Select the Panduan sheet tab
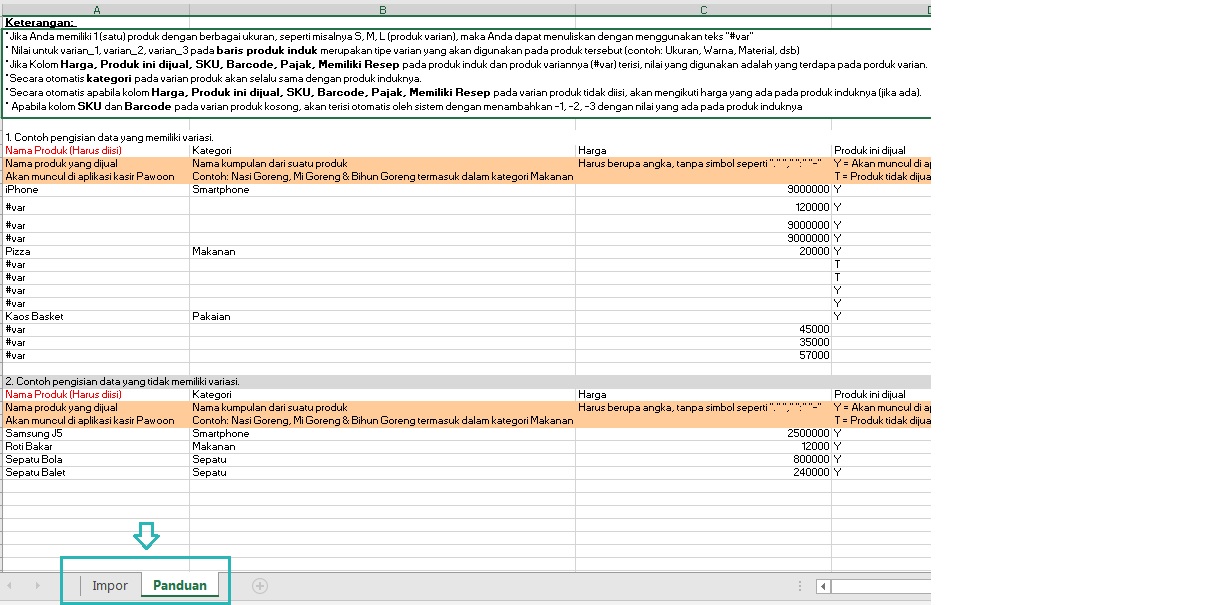The height and width of the screenshot is (605, 1231). (180, 586)
